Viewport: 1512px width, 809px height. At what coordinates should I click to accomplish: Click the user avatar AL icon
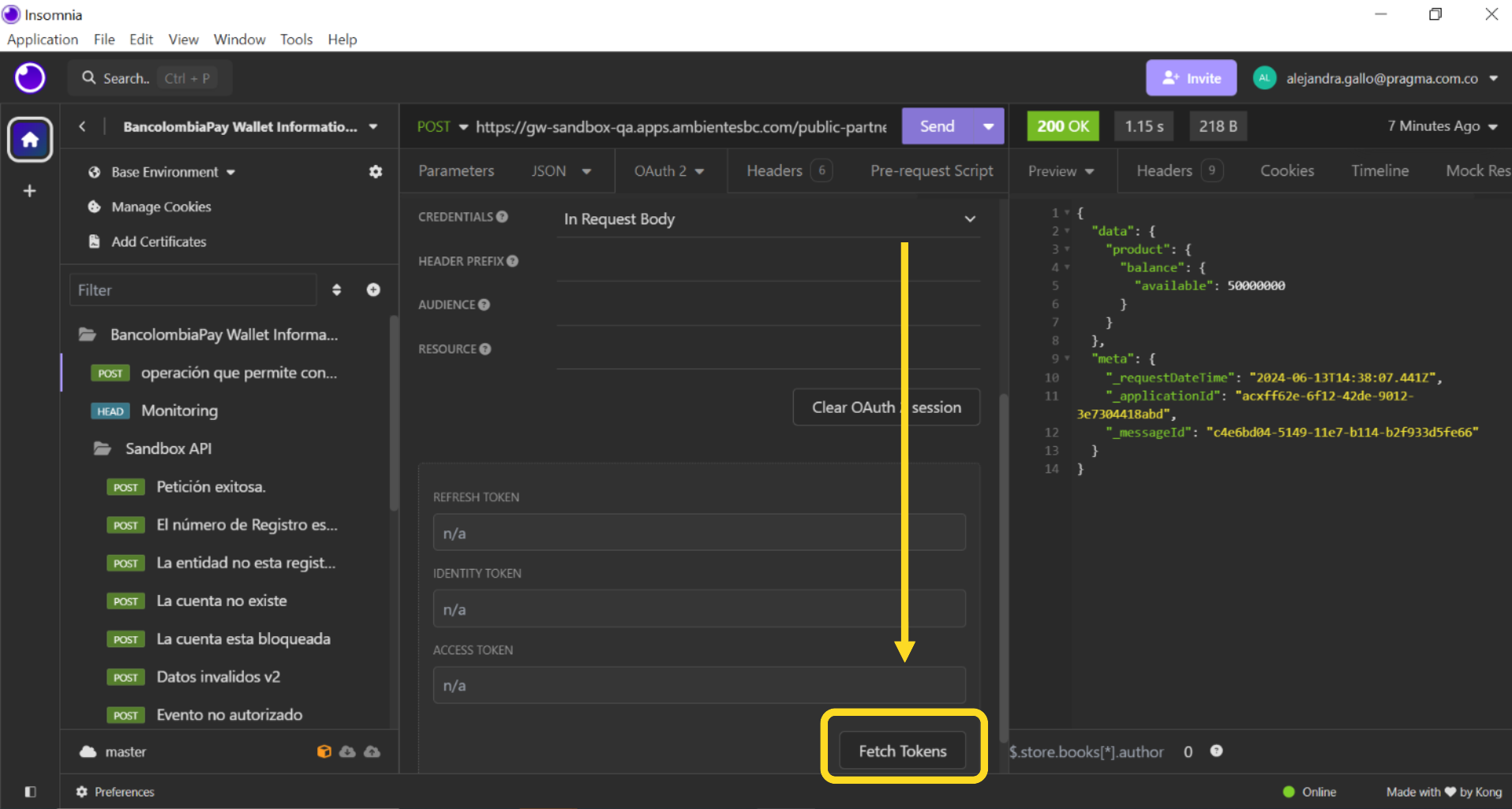(x=1264, y=78)
